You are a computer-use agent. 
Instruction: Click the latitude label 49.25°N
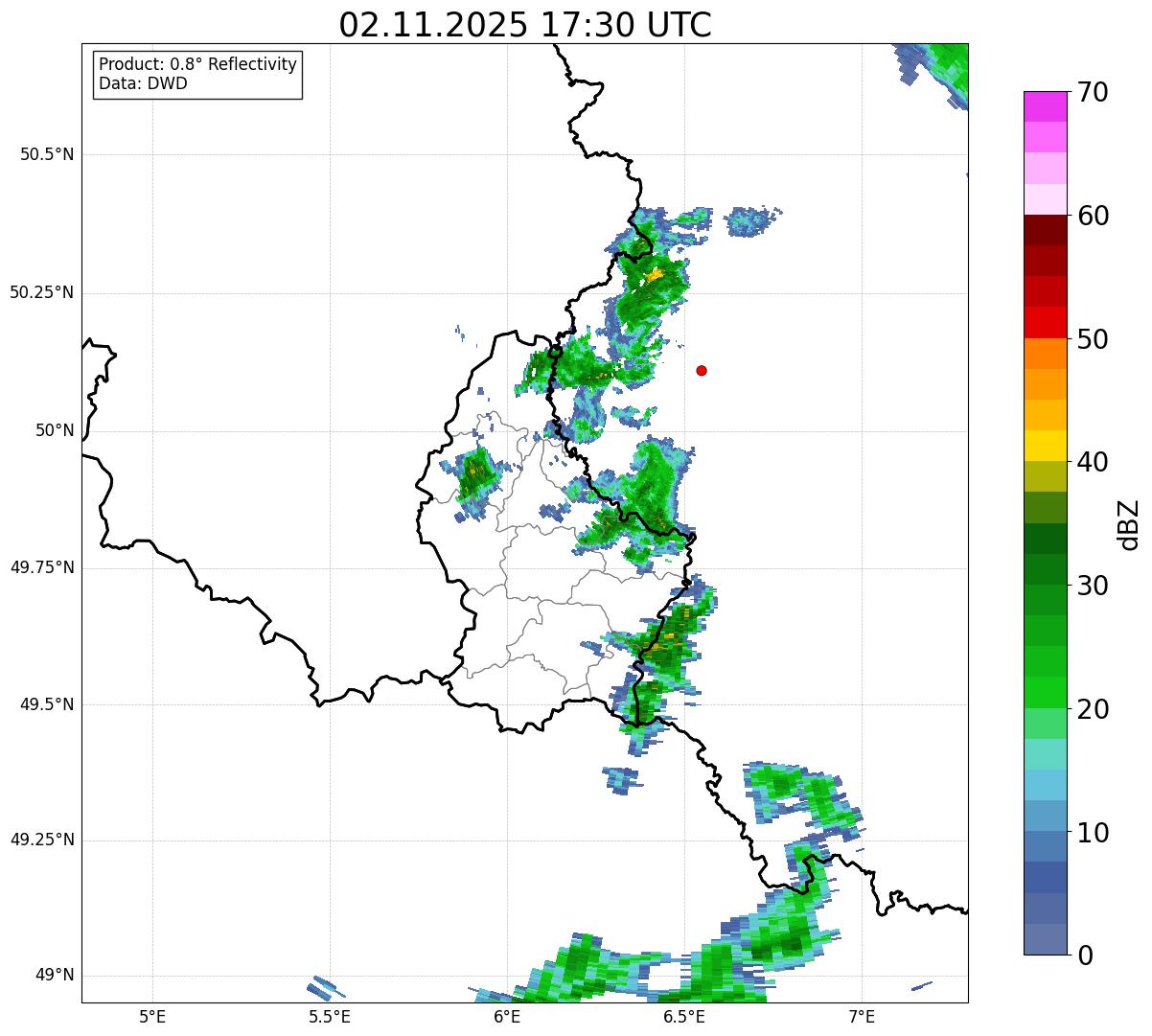[x=42, y=840]
